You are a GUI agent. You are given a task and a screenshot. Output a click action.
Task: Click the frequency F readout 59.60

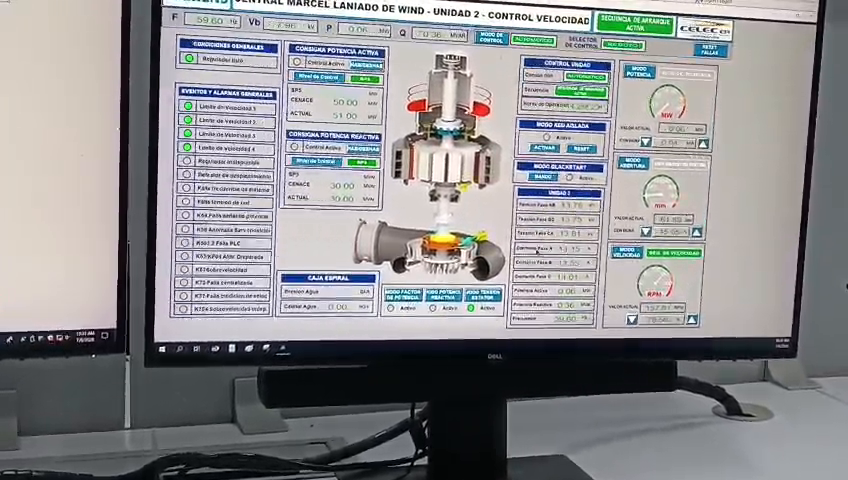point(212,21)
